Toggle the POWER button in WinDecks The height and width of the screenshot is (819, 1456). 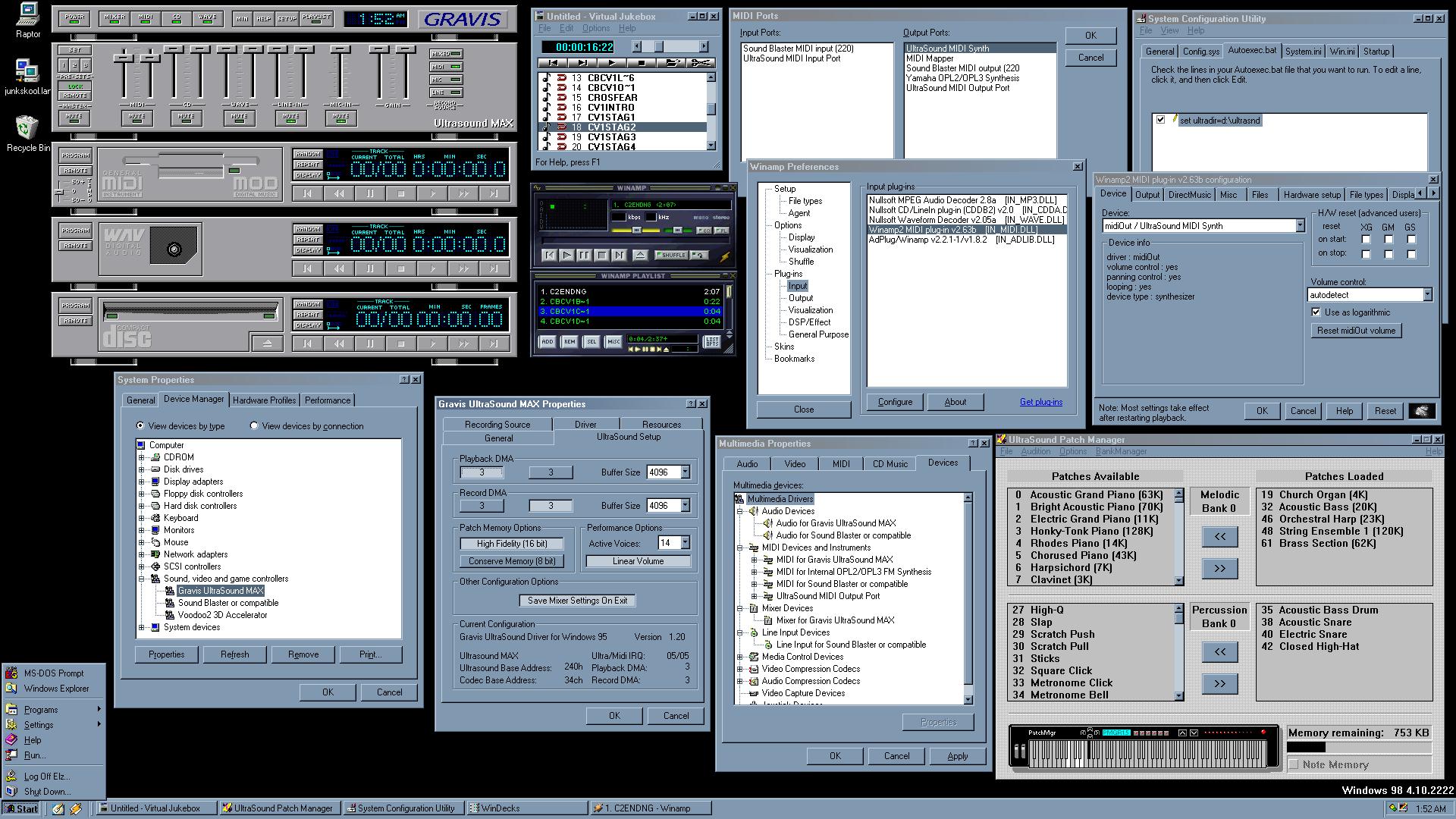[x=74, y=18]
